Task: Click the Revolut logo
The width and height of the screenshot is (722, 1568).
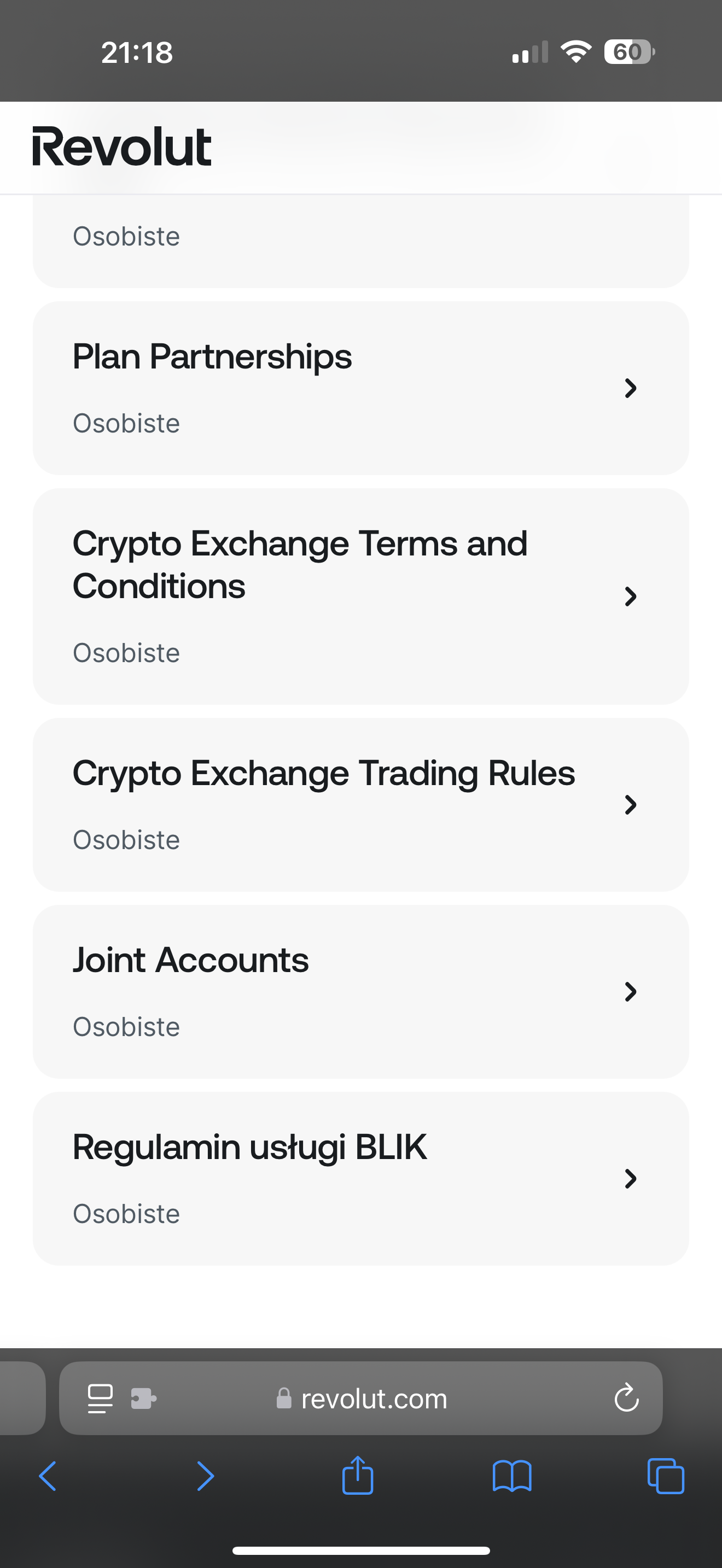Action: [122, 147]
